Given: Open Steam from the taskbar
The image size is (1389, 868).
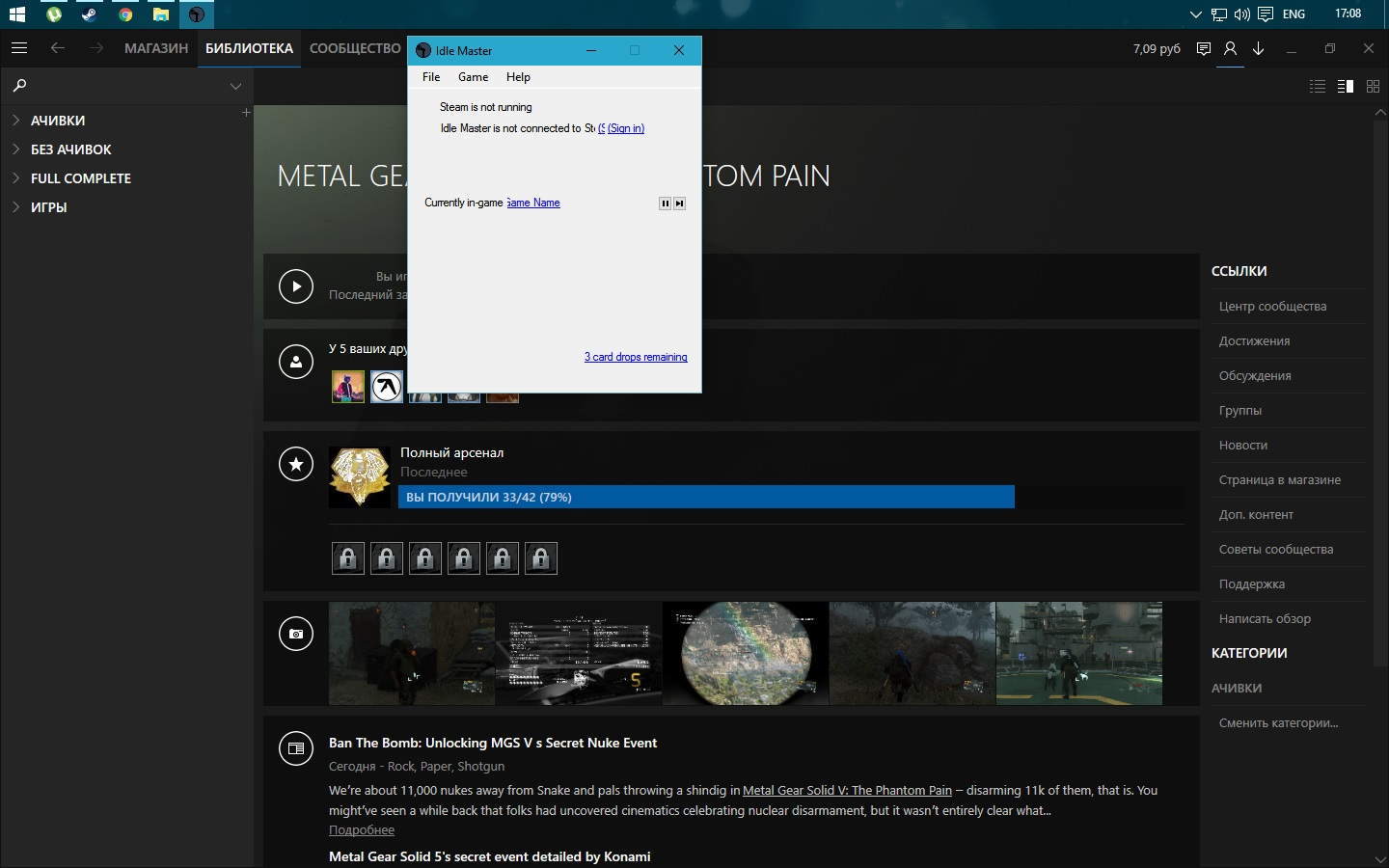Looking at the screenshot, I should coord(89,14).
